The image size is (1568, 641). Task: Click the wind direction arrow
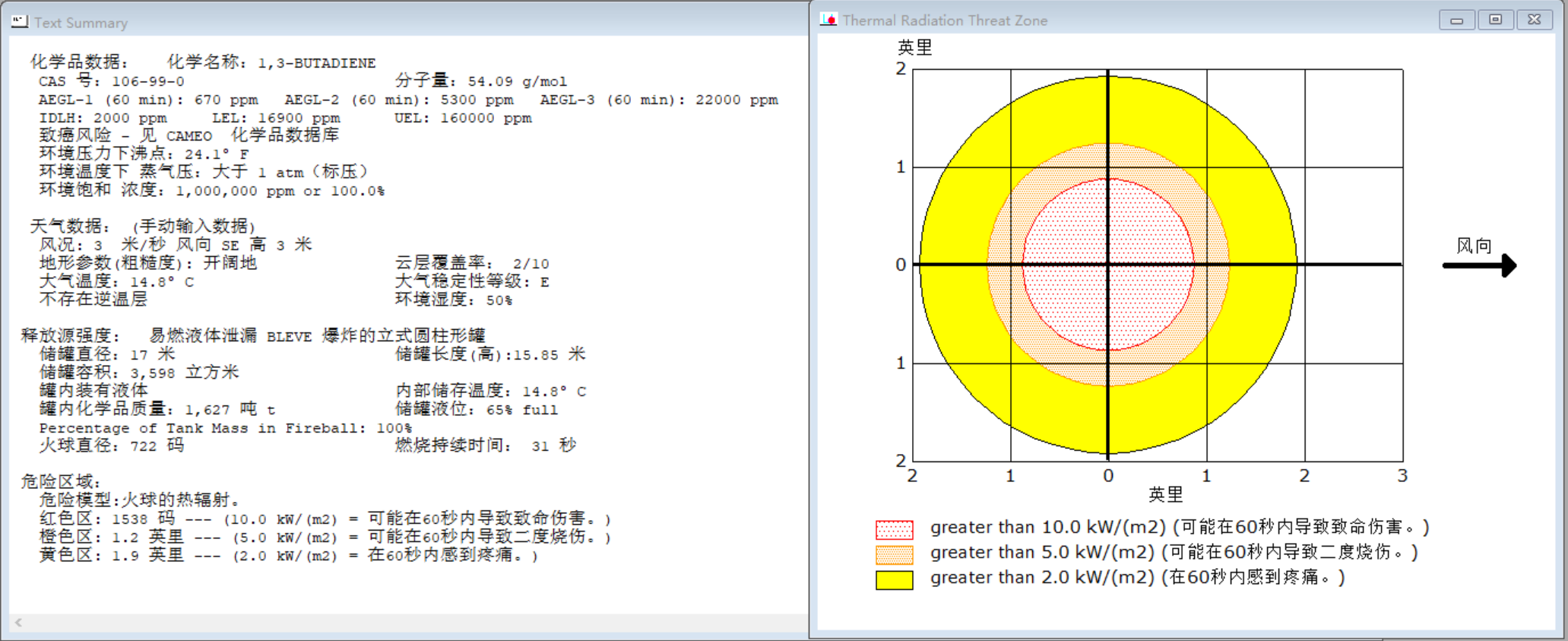[x=1479, y=265]
